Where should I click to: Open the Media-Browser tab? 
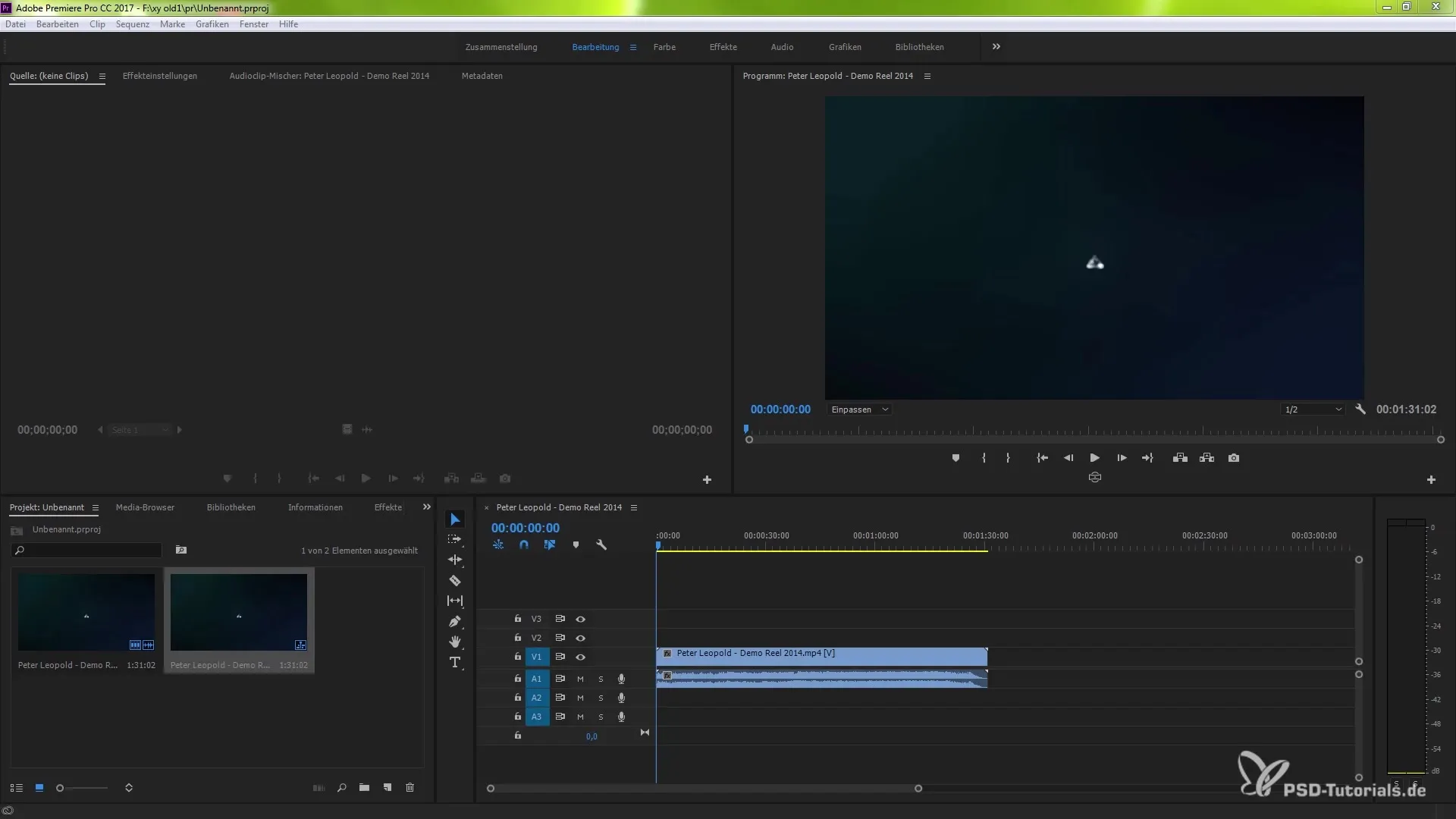point(145,508)
